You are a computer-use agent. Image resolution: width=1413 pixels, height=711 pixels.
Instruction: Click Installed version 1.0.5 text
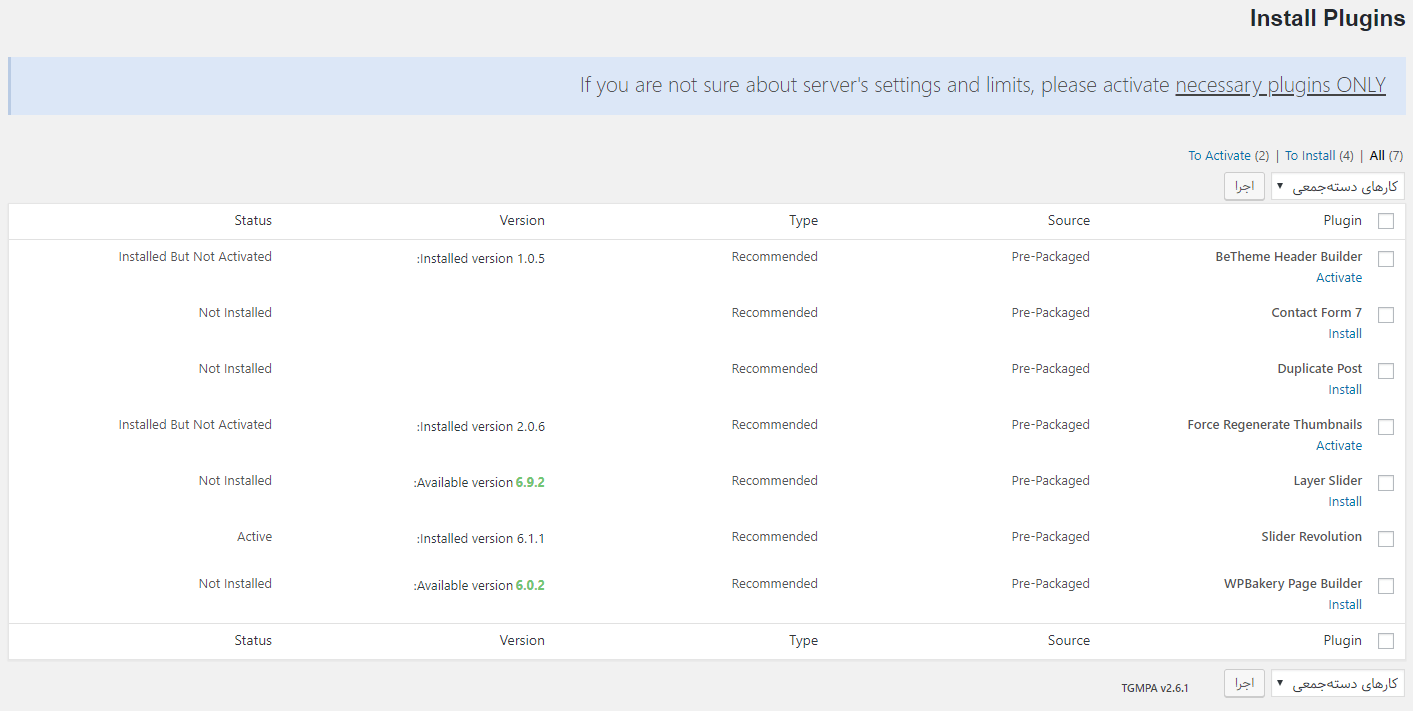(481, 259)
